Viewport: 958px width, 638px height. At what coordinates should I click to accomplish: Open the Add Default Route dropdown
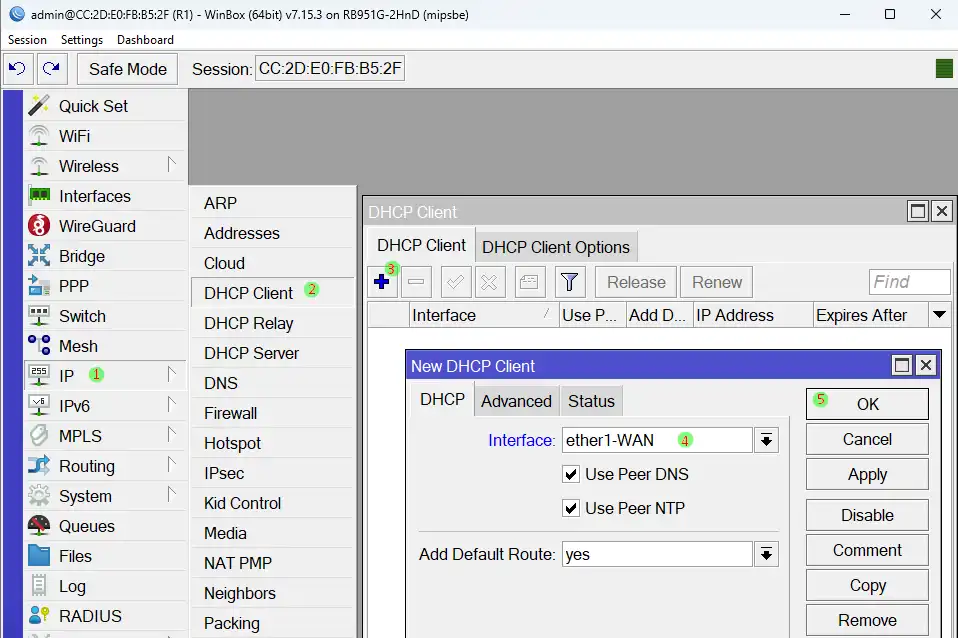click(x=767, y=554)
